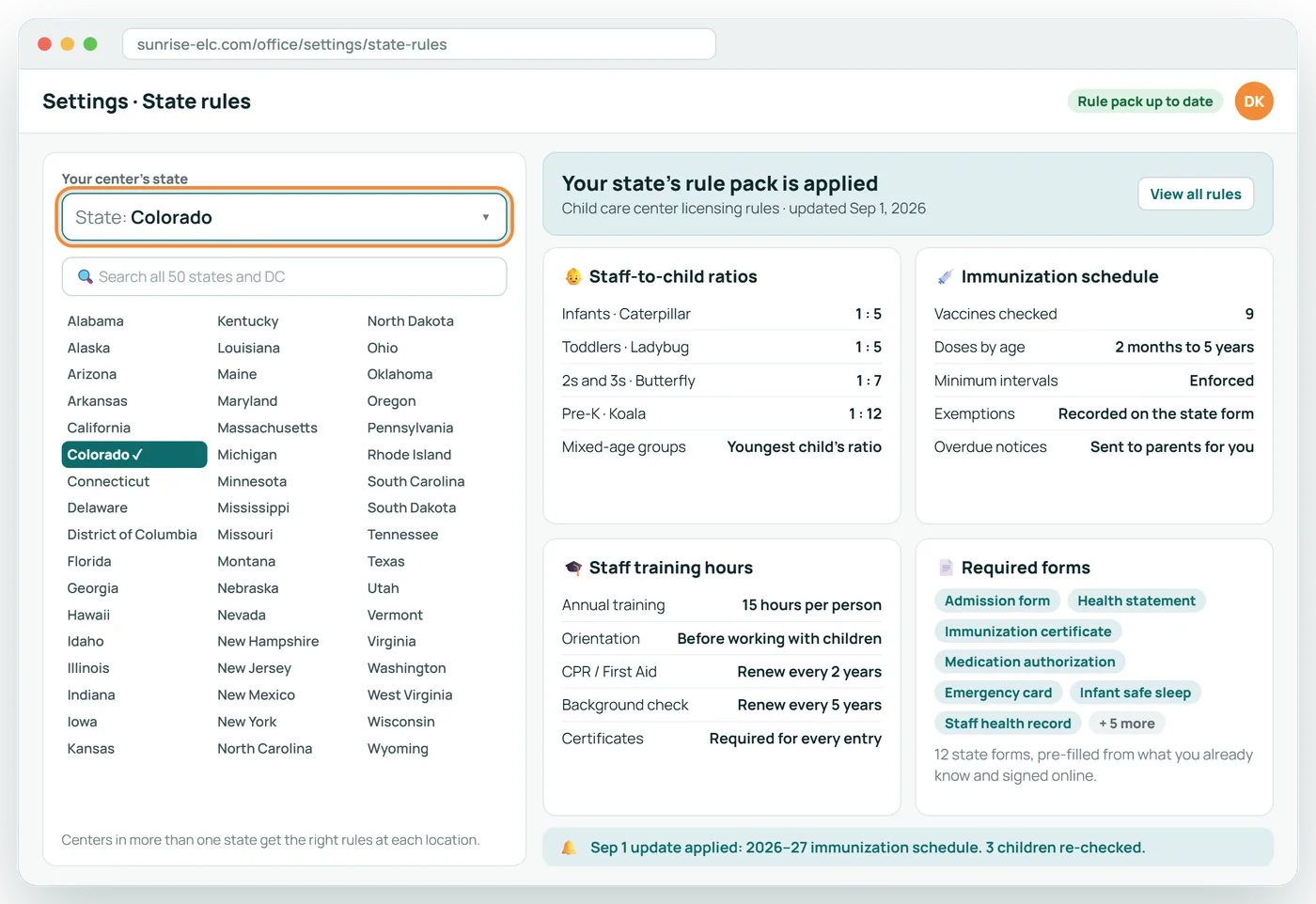This screenshot has width=1316, height=904.
Task: Open the Admission form tag
Action: pos(997,600)
